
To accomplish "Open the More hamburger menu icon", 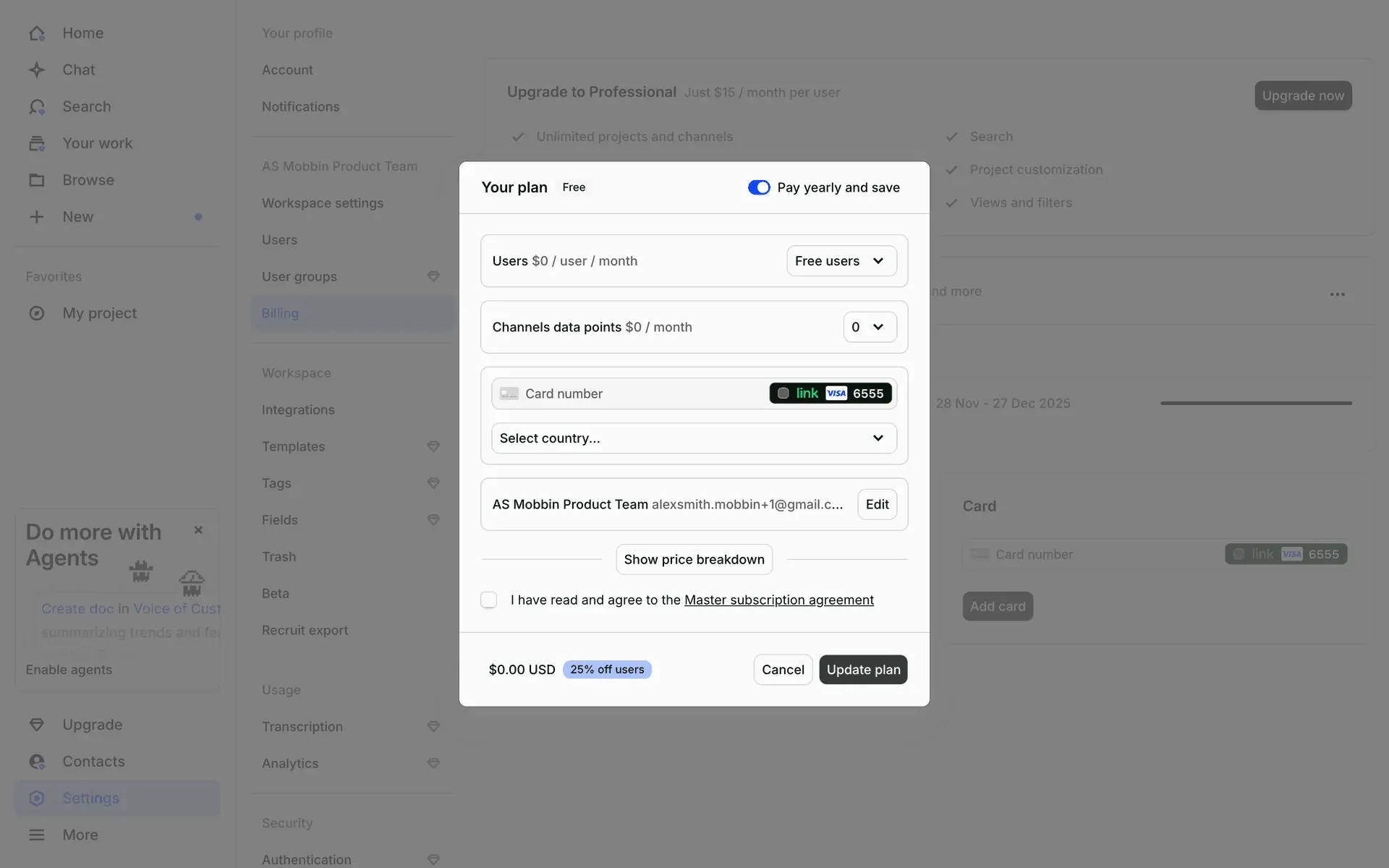I will [x=37, y=835].
